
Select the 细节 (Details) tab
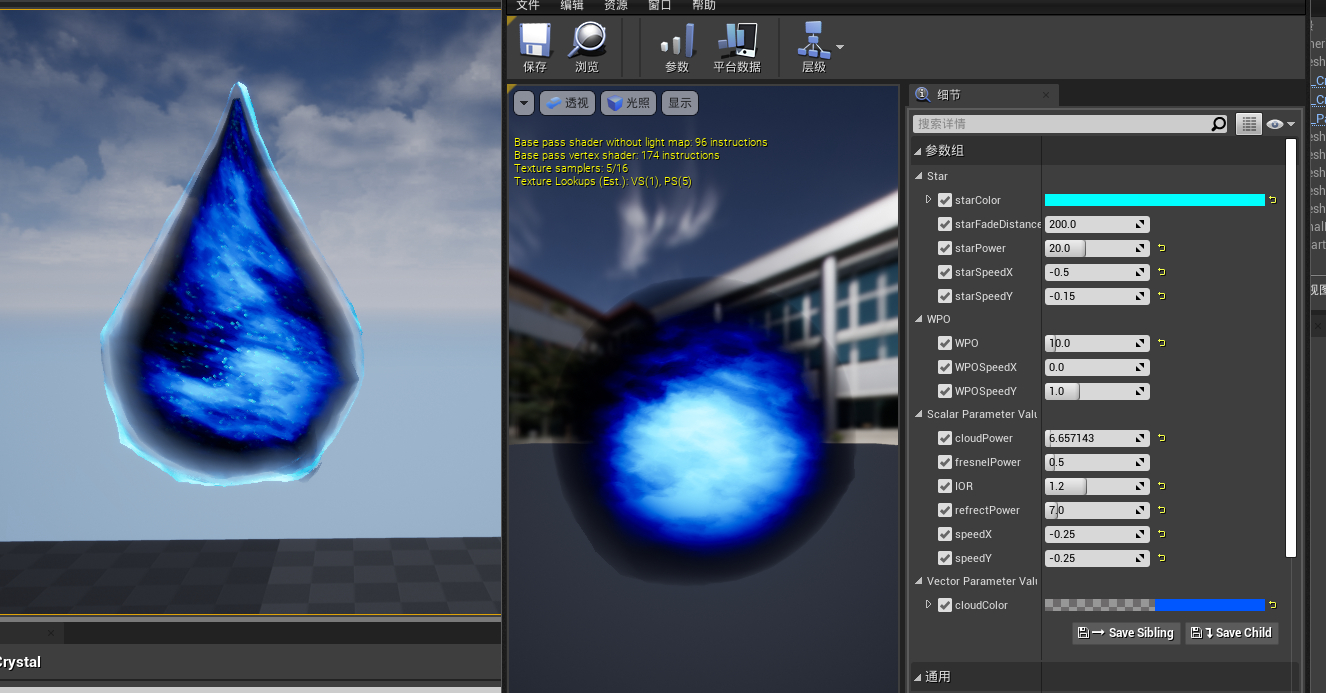(948, 95)
